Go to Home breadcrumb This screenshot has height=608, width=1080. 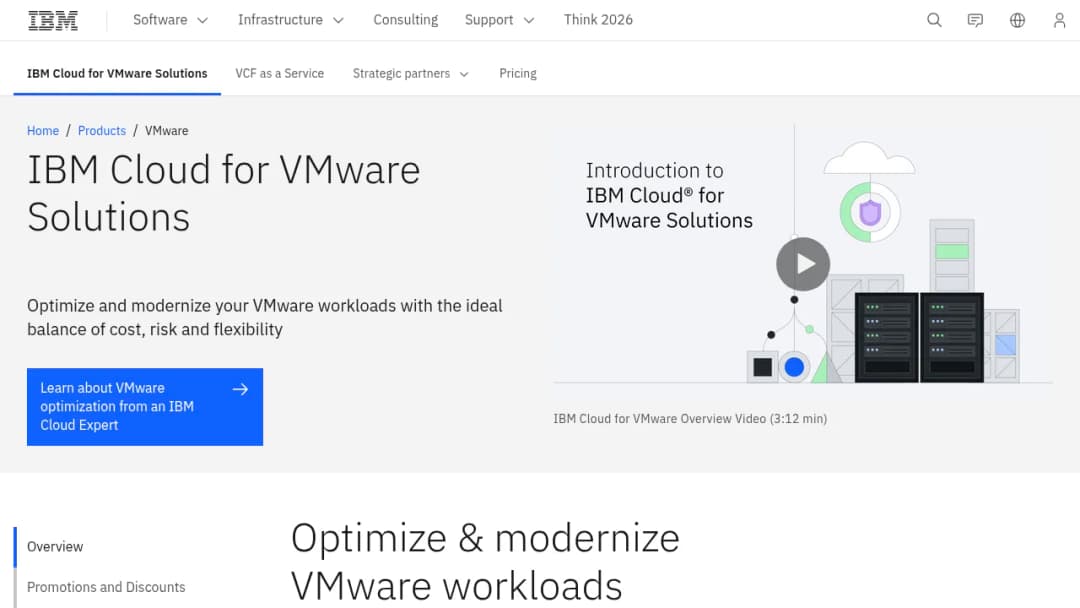tap(43, 131)
